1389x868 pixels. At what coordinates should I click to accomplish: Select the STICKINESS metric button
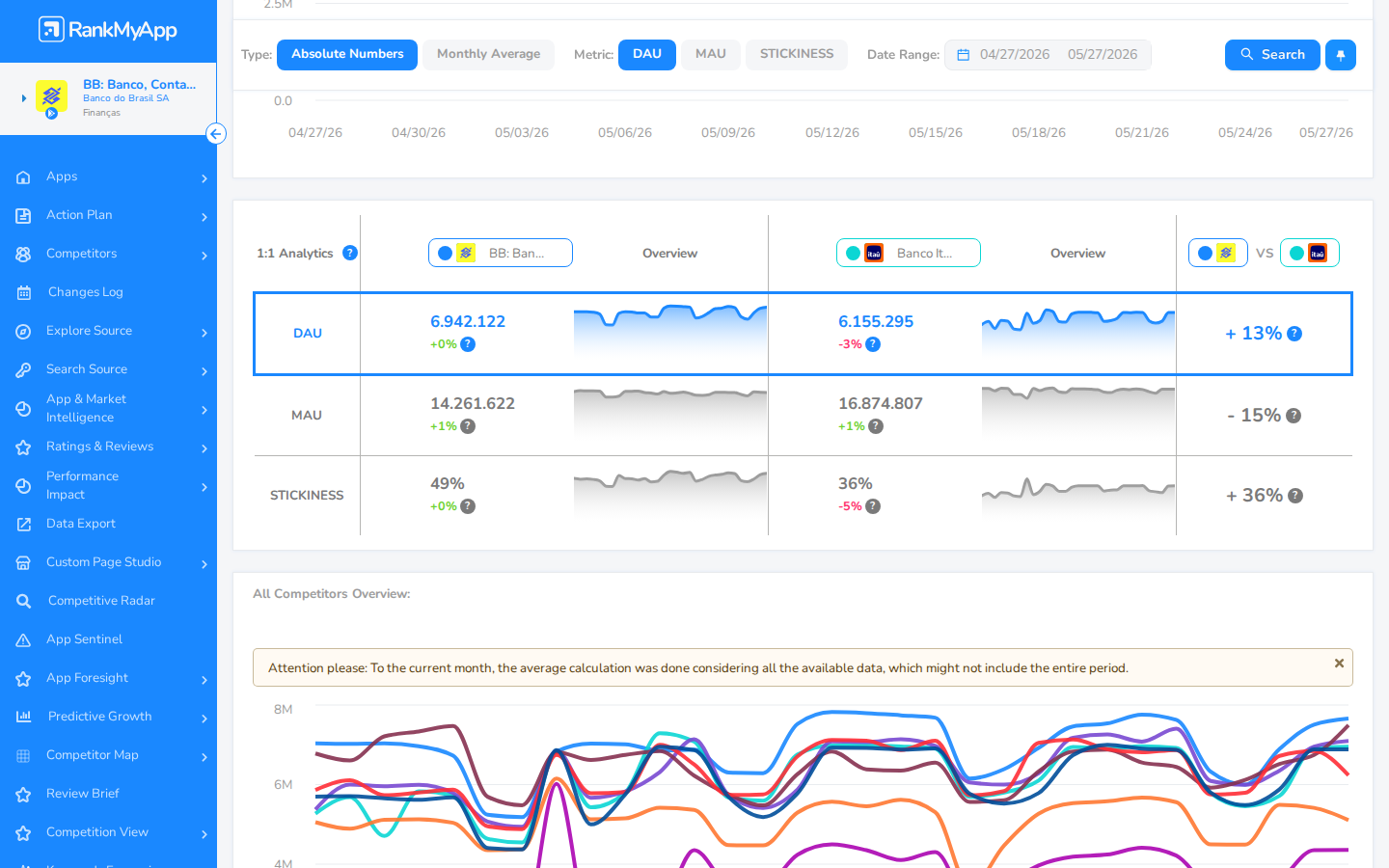coord(797,54)
